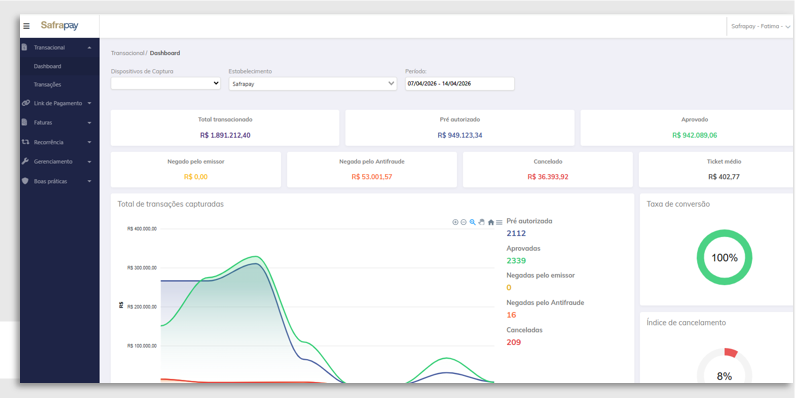Zoom out on the chart
Viewport: 802px width, 398px height.
(x=463, y=222)
